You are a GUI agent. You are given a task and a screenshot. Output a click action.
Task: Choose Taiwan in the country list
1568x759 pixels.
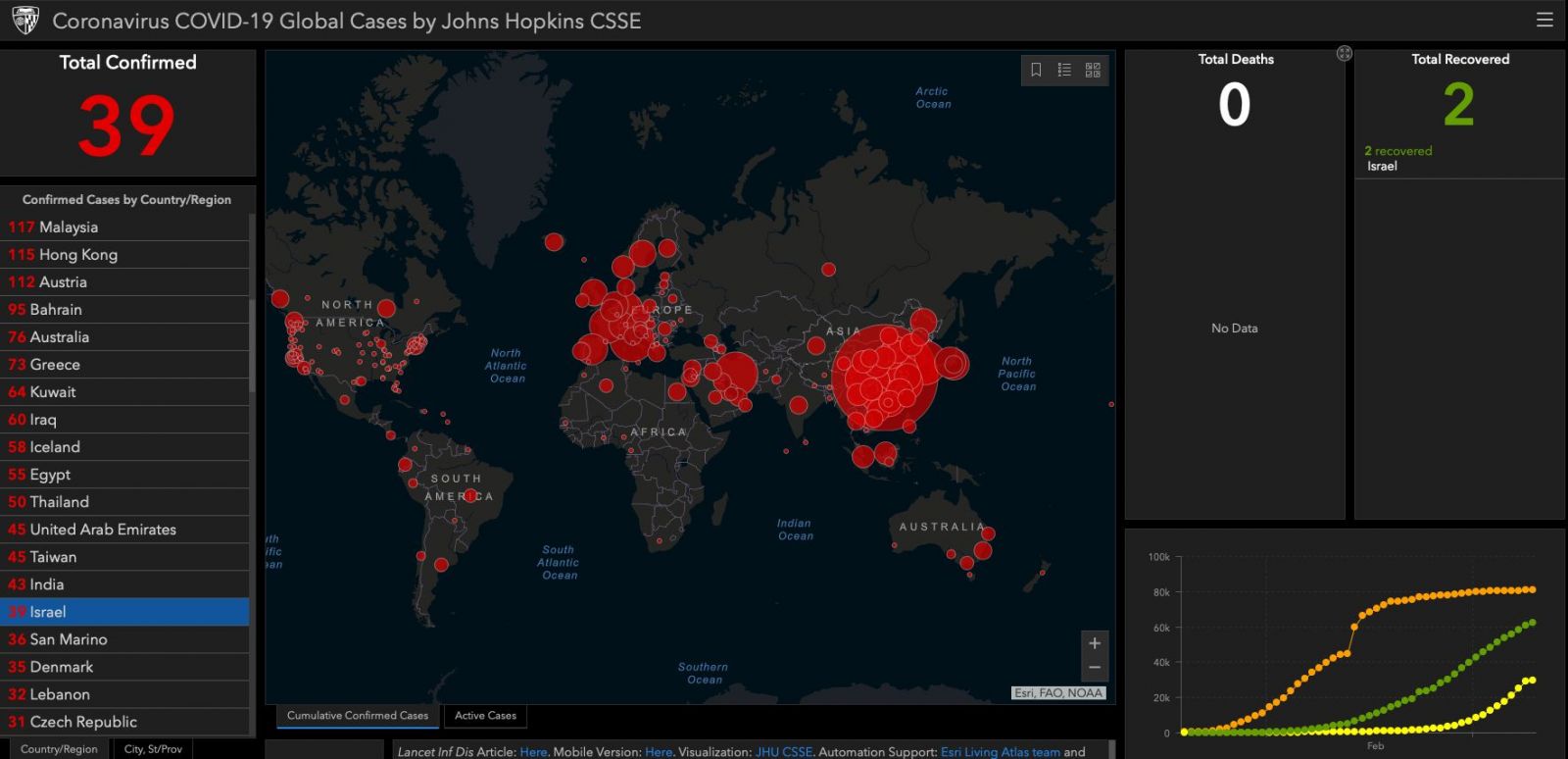(x=124, y=556)
